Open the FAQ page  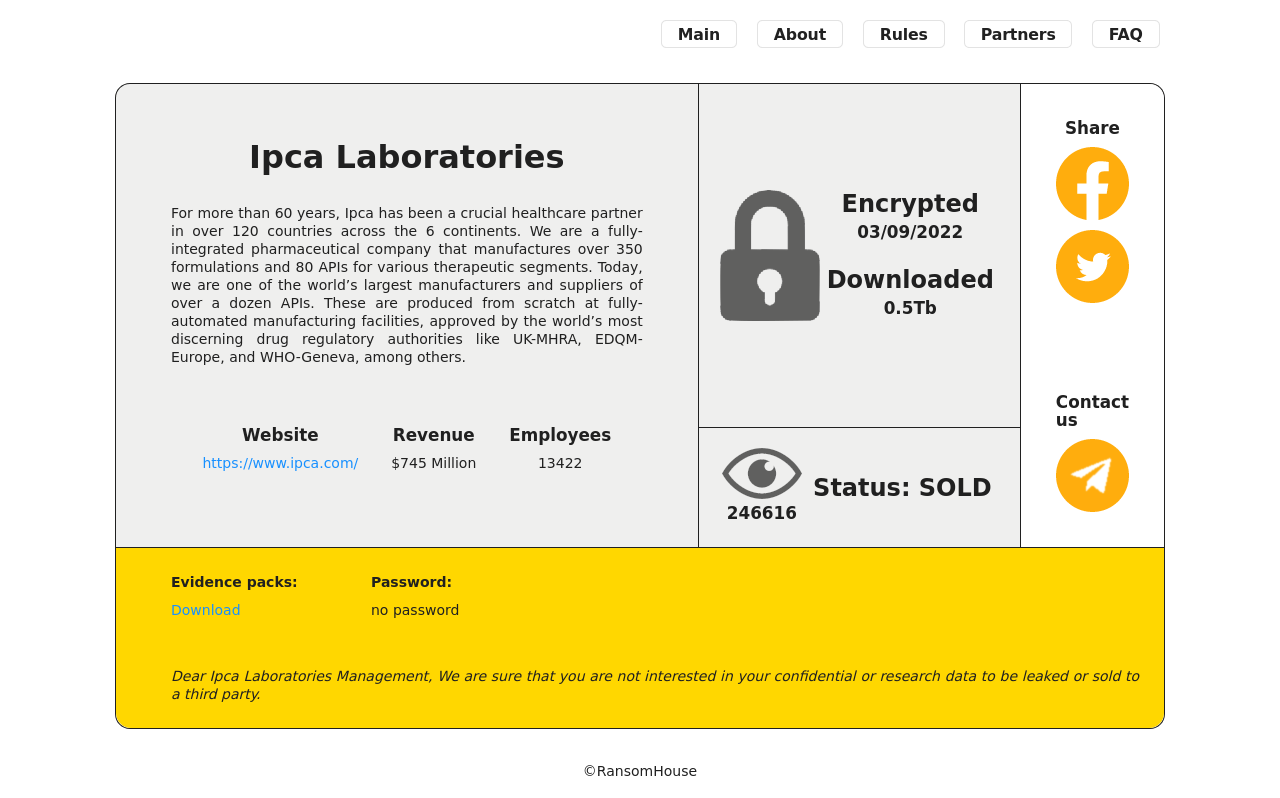click(1126, 34)
